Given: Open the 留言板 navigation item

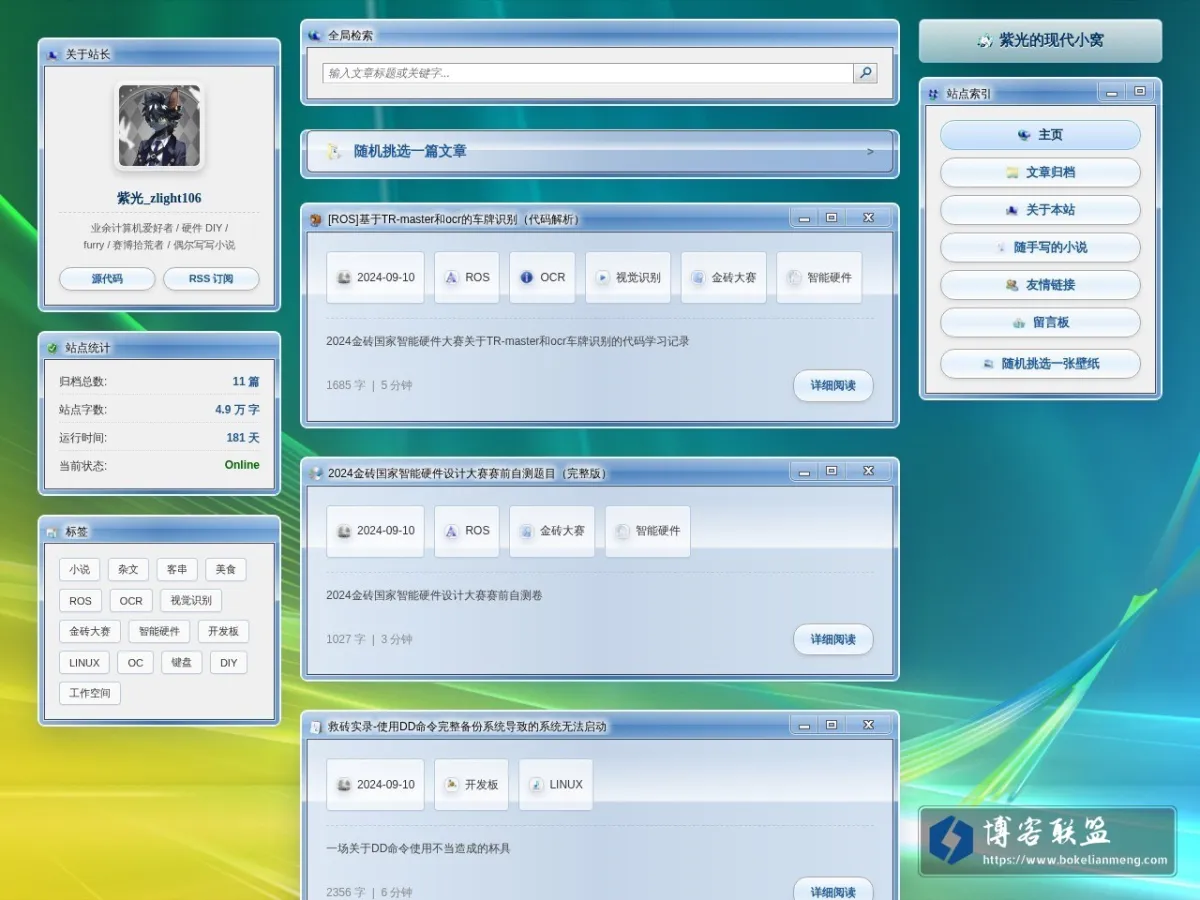Looking at the screenshot, I should (1040, 323).
